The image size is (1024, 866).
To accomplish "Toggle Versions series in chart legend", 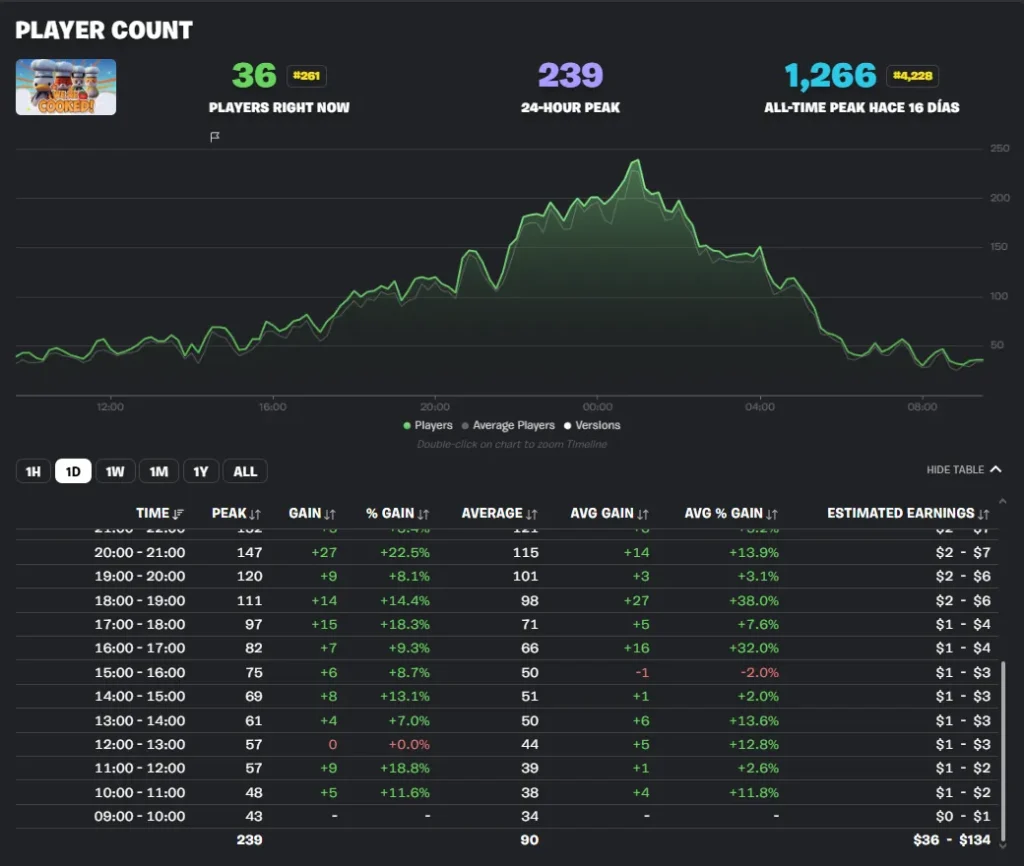I will [592, 425].
